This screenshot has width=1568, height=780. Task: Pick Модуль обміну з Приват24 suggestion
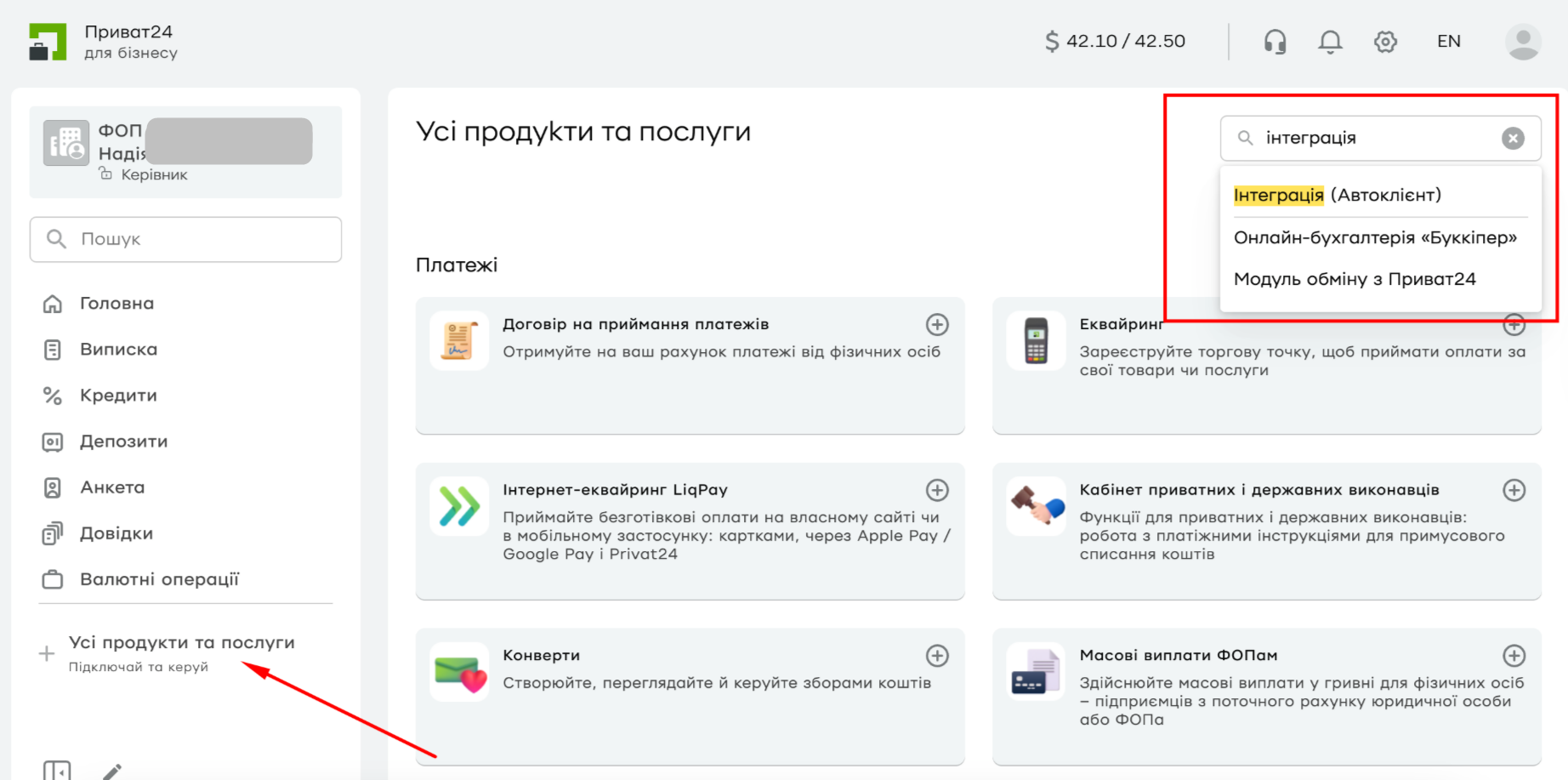point(1355,280)
